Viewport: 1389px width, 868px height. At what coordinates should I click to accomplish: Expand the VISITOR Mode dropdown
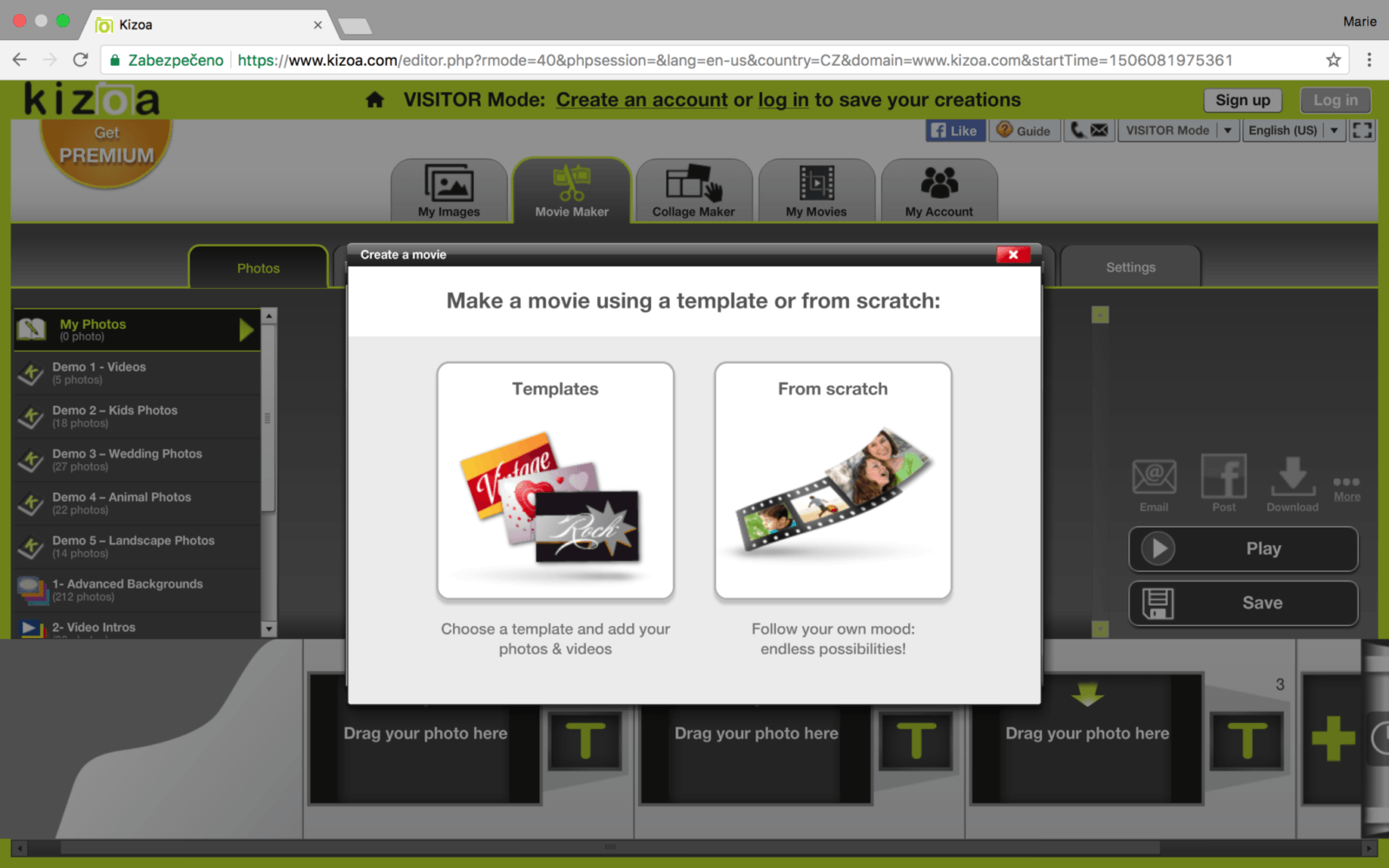coord(1228,130)
